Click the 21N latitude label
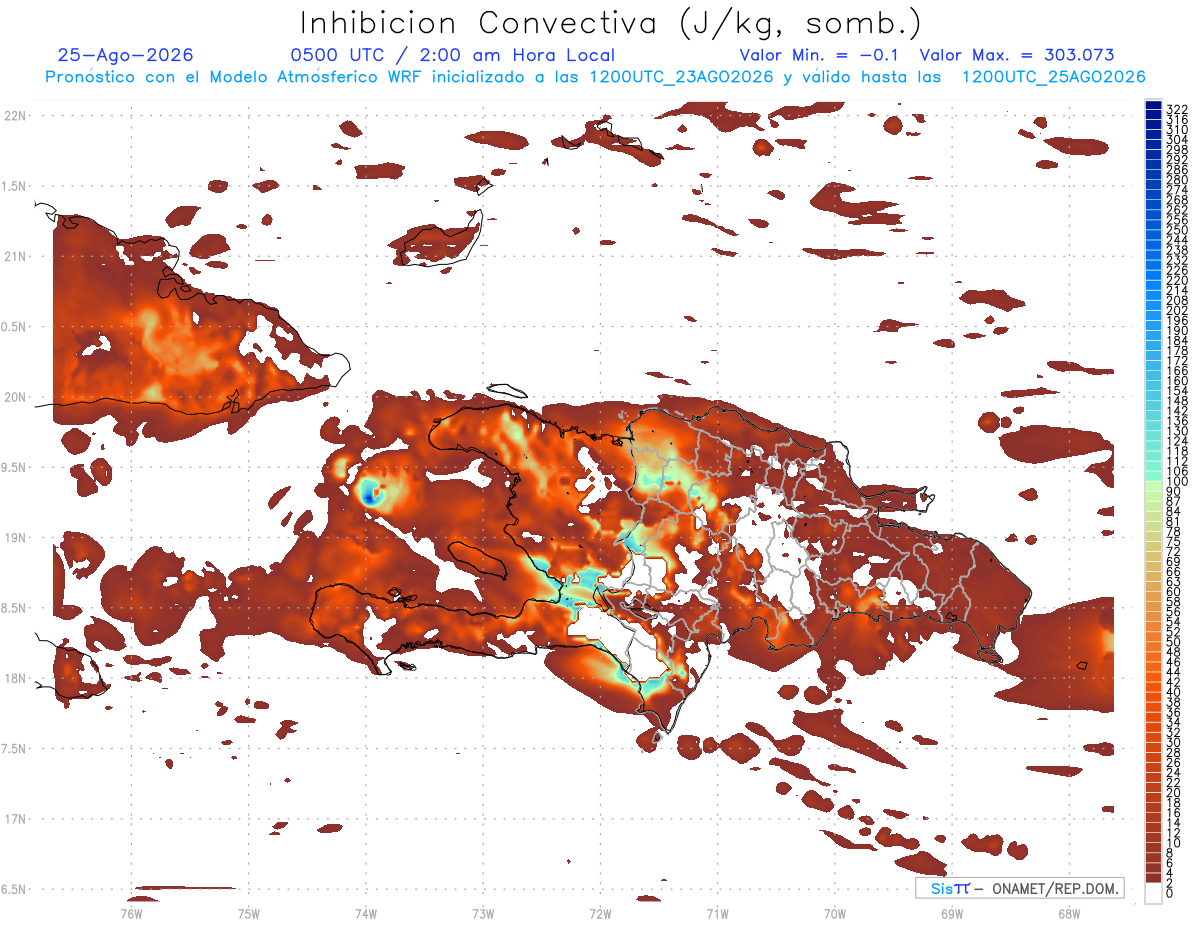1200x927 pixels. pos(15,256)
